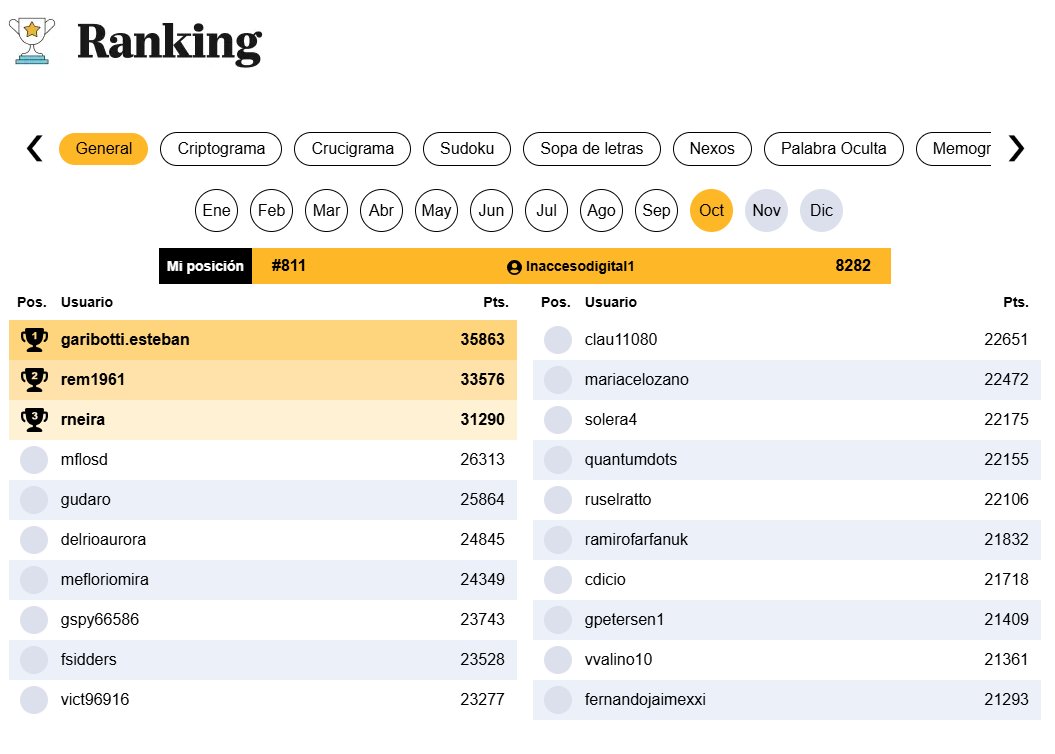Click position number #811

289,266
